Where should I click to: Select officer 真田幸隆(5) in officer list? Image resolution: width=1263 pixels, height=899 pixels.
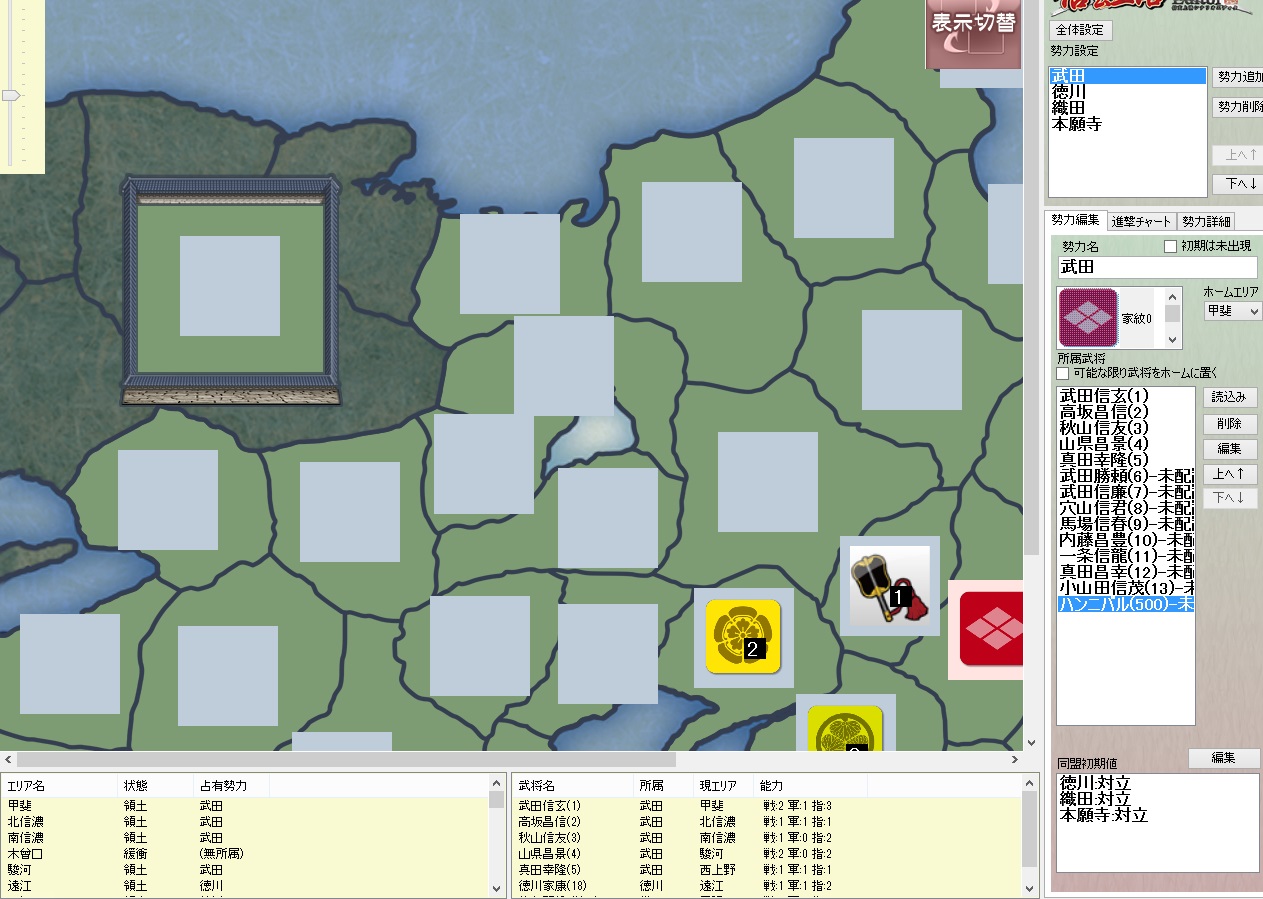coord(1126,460)
